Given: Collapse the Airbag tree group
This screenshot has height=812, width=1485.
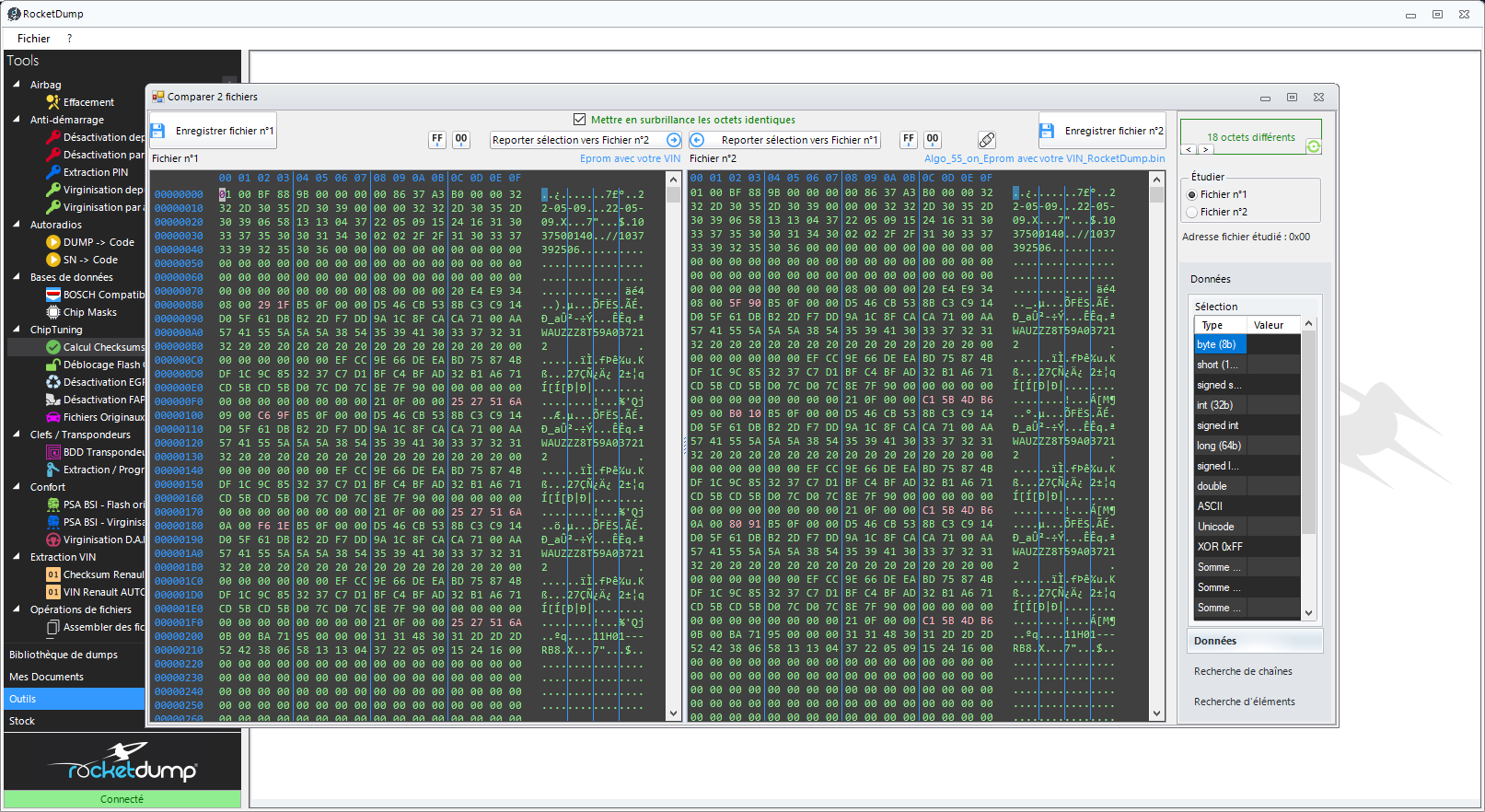Looking at the screenshot, I should click(x=17, y=84).
